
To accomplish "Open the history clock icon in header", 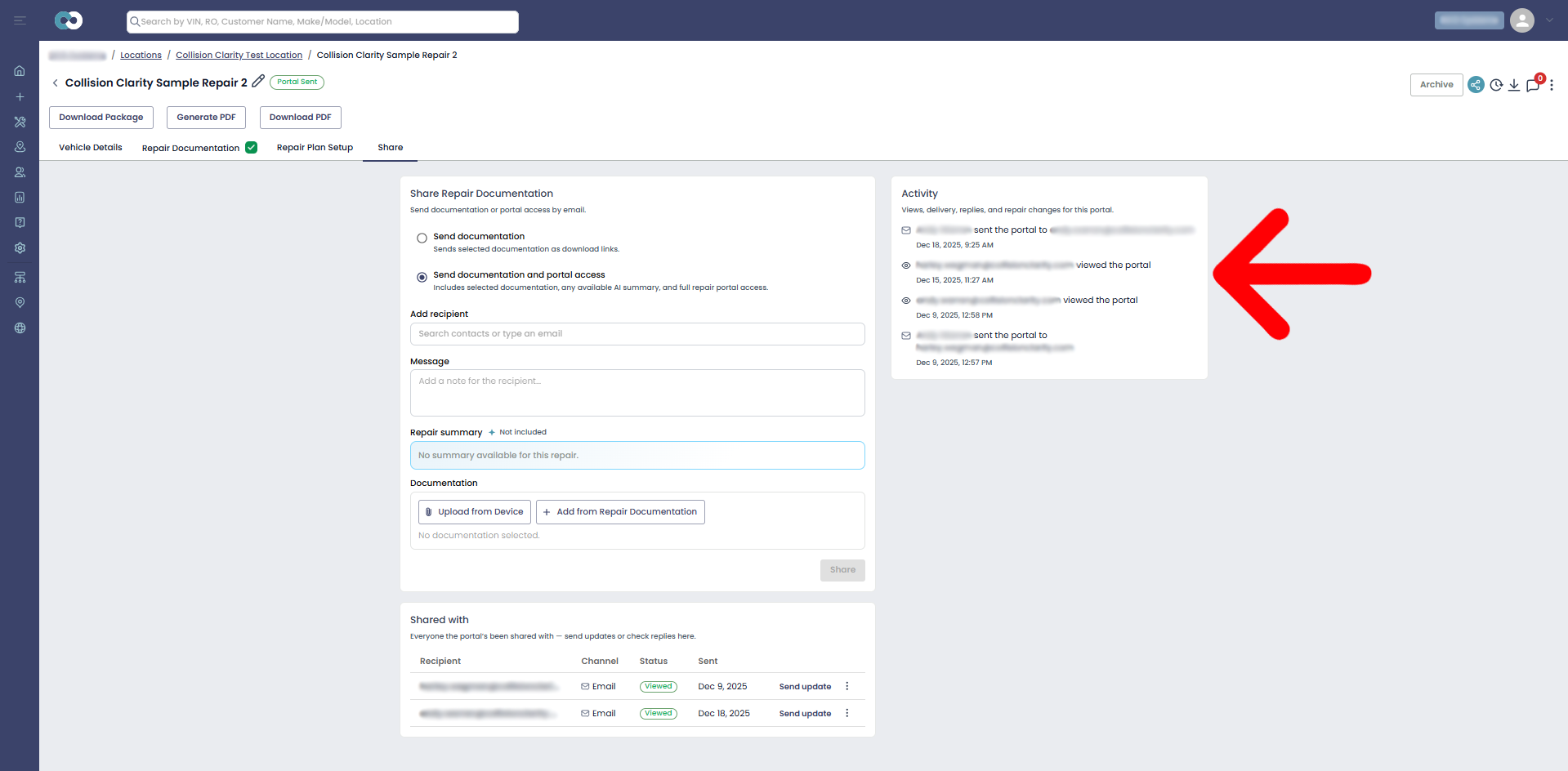I will [1496, 85].
